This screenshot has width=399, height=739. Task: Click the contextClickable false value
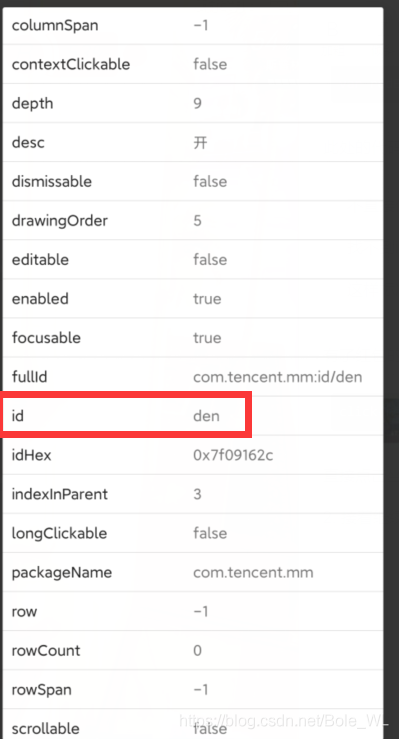point(210,64)
